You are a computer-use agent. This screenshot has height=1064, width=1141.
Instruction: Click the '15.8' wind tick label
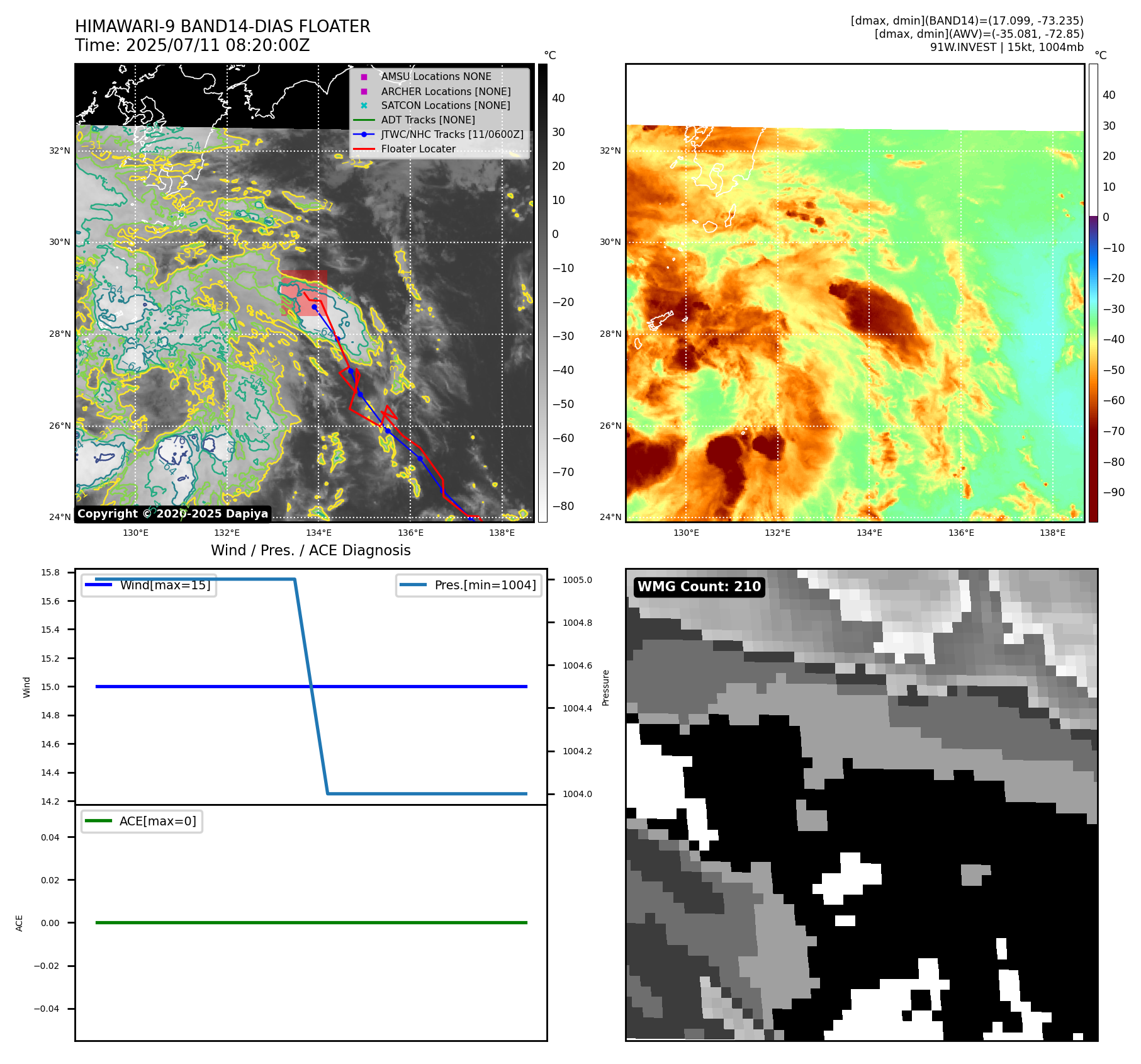point(50,572)
